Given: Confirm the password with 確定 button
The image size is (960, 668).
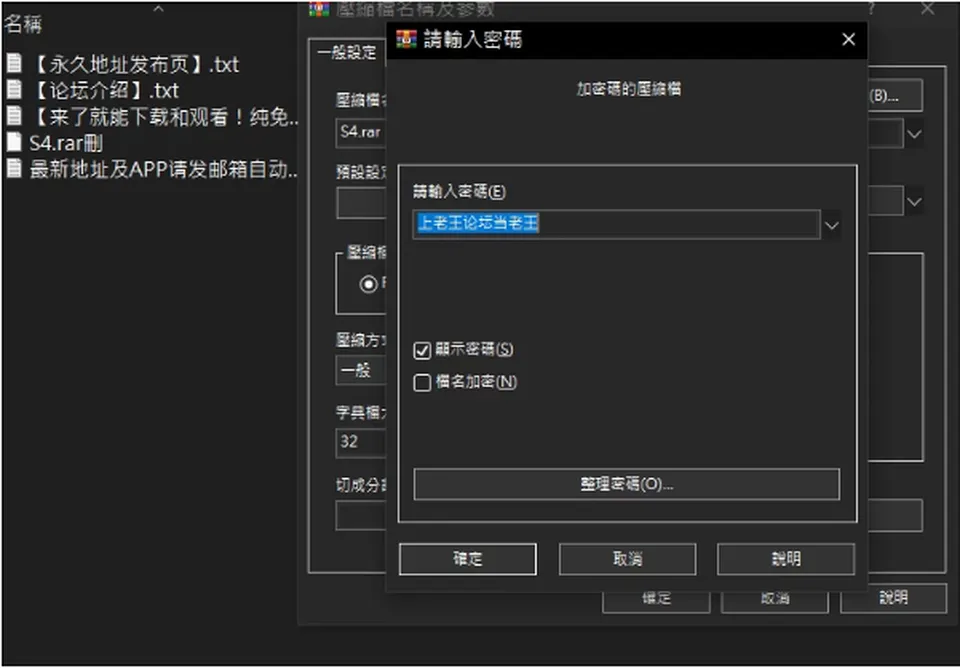Looking at the screenshot, I should coord(468,559).
